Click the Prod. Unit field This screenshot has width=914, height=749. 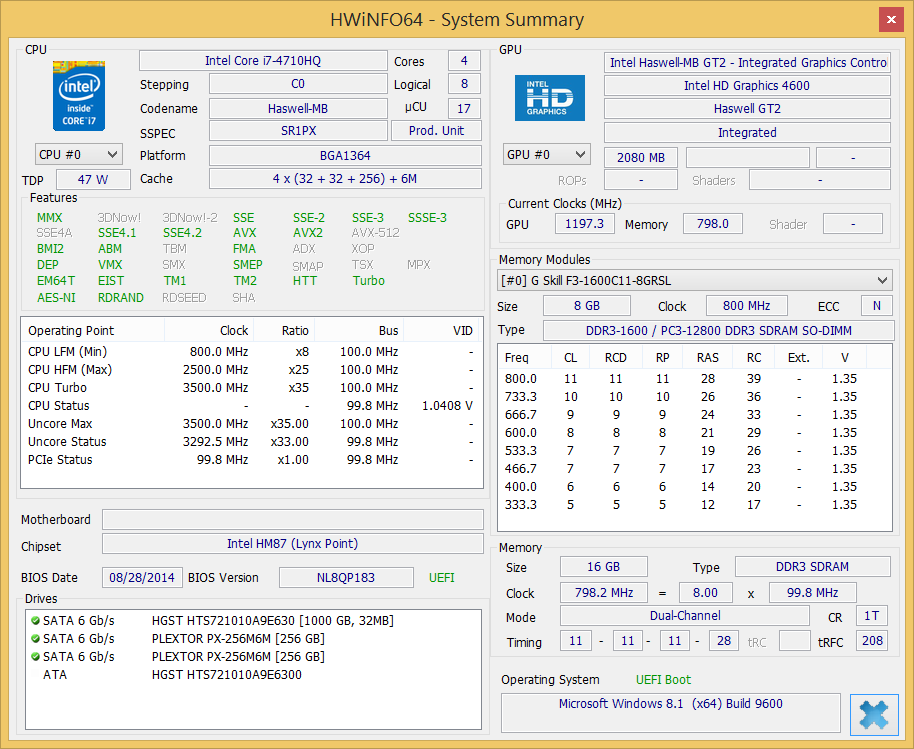click(436, 131)
